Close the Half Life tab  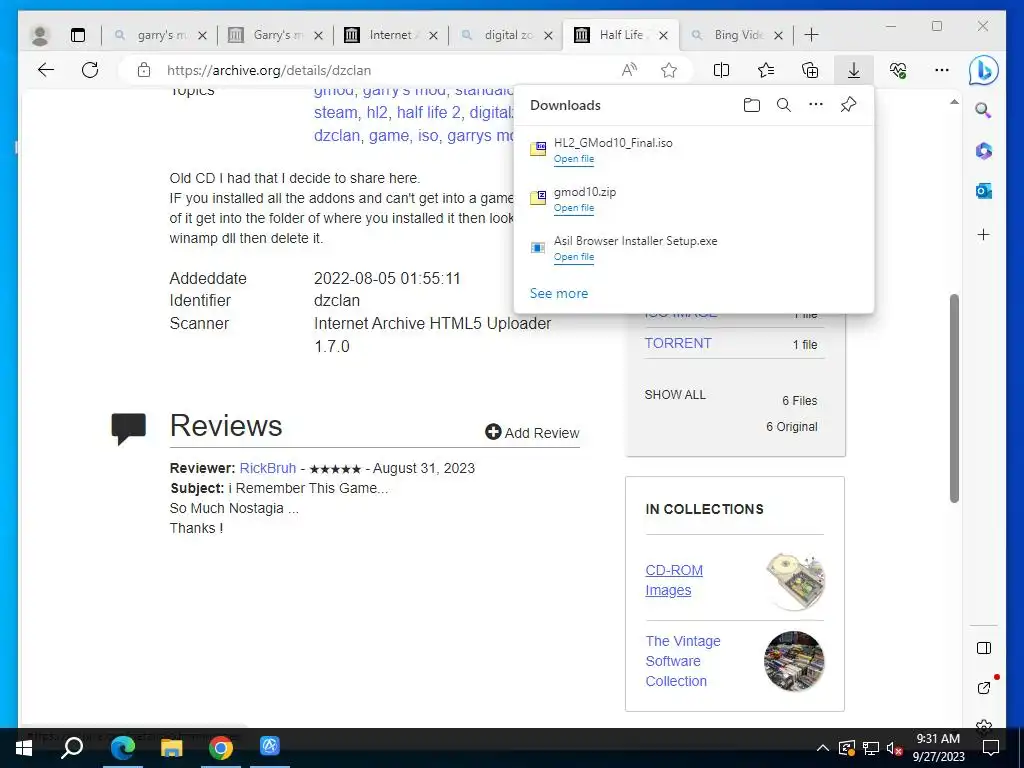pos(664,35)
